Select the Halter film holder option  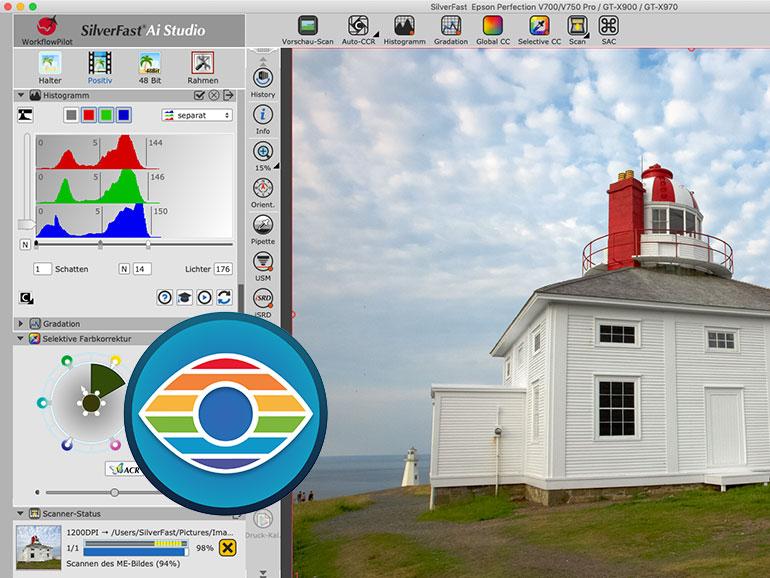[x=50, y=68]
